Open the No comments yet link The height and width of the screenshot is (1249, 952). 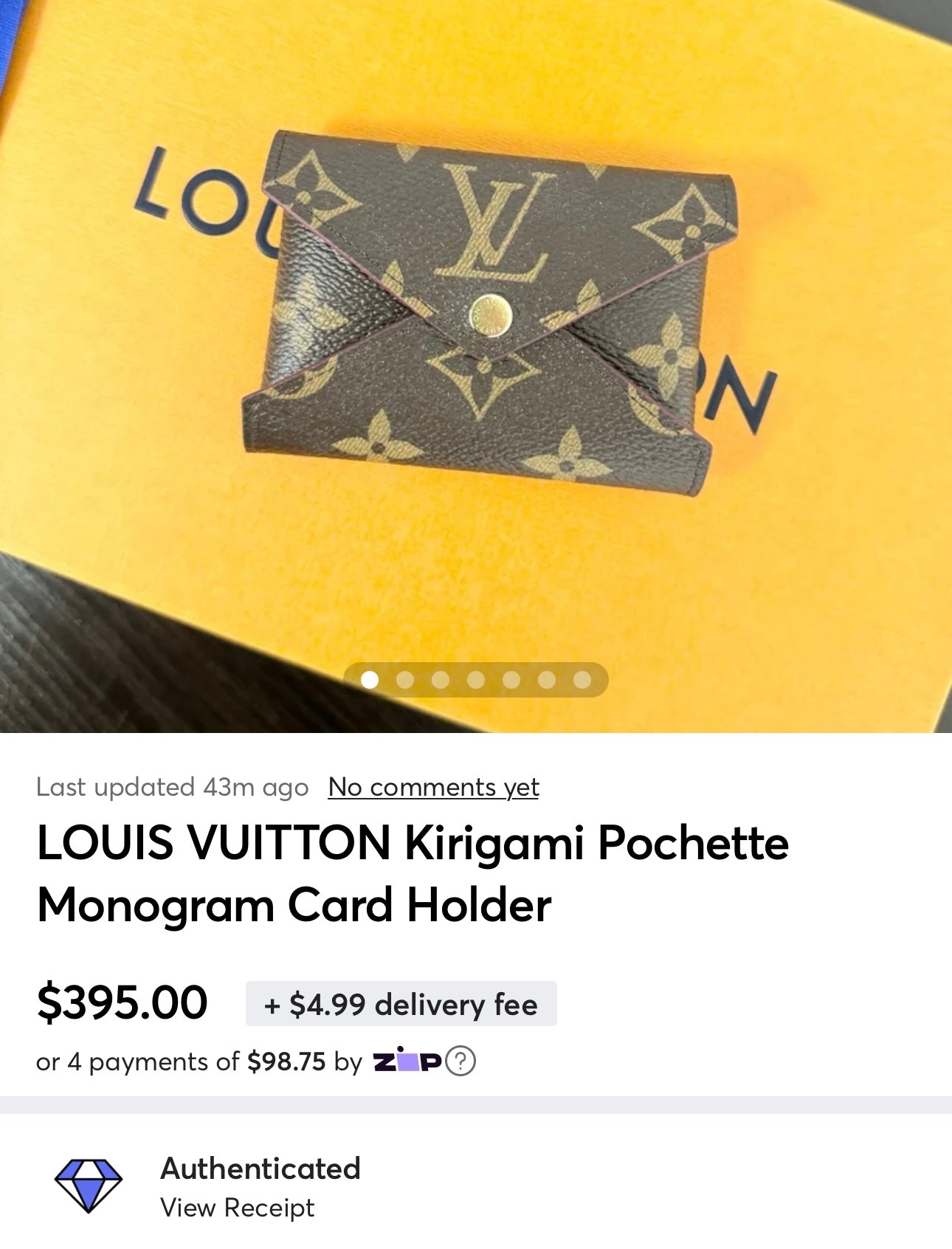434,788
